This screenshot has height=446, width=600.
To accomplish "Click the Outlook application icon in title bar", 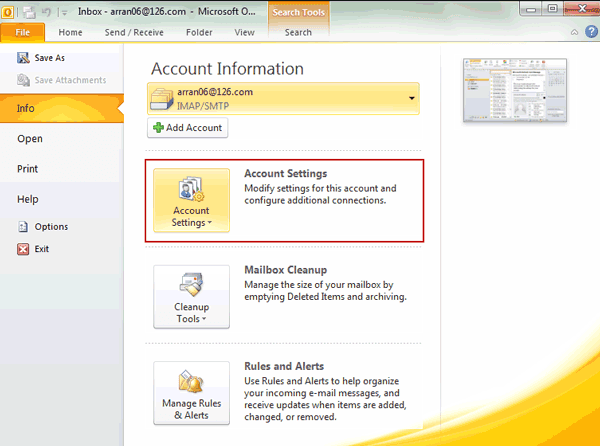I will coord(7,12).
